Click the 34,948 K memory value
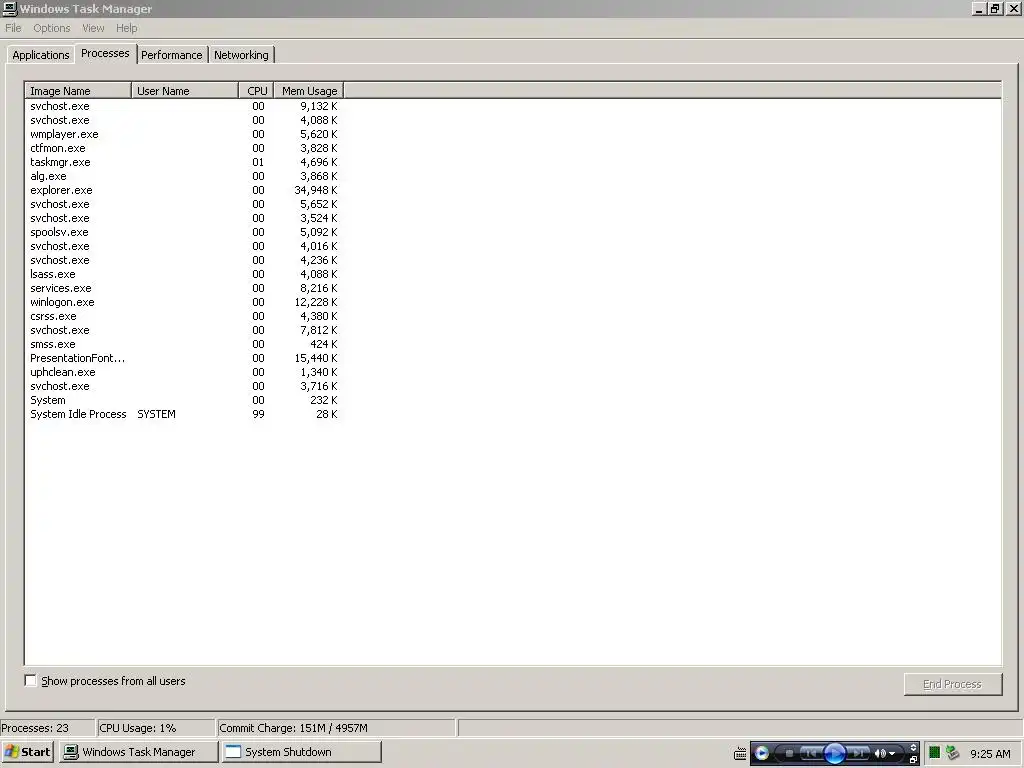Viewport: 1024px width, 768px height. (315, 190)
